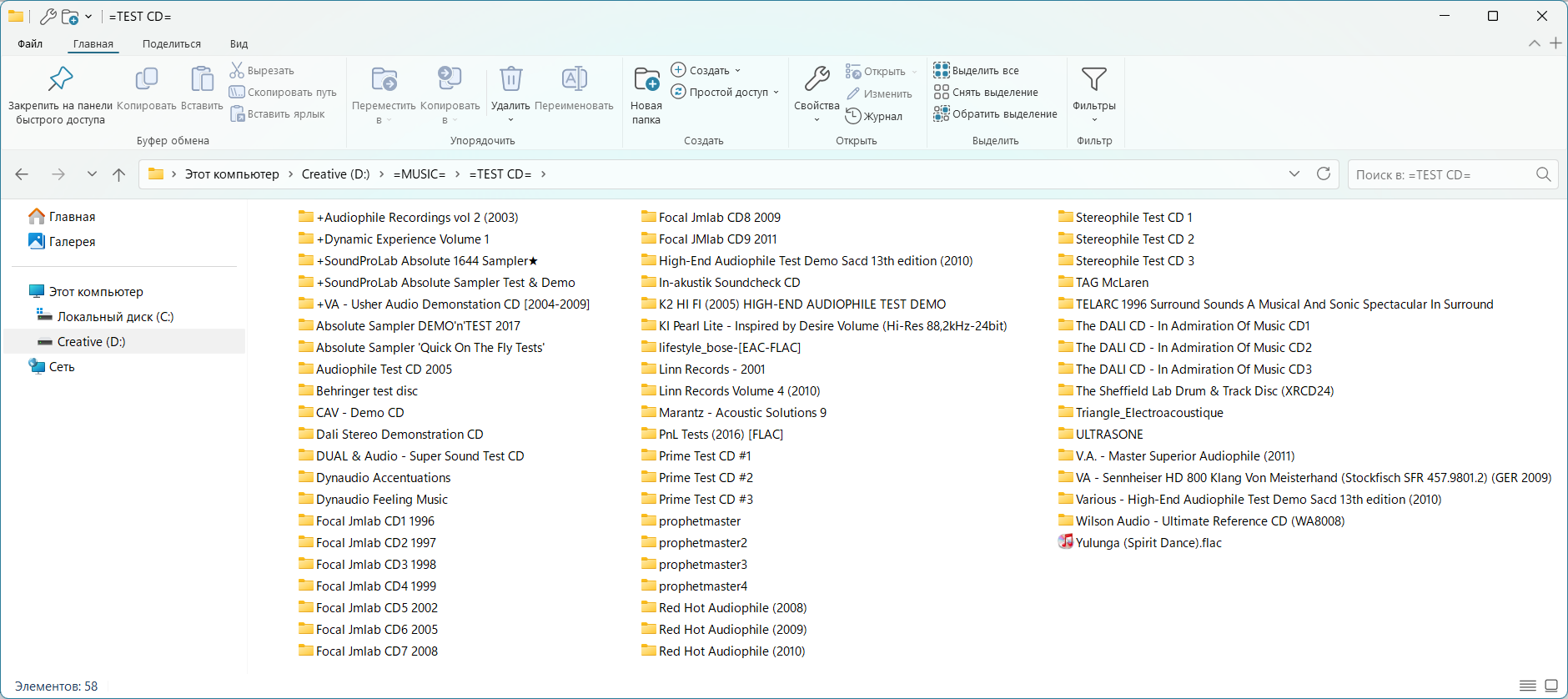Open quick access properties wrench icon

[48, 16]
